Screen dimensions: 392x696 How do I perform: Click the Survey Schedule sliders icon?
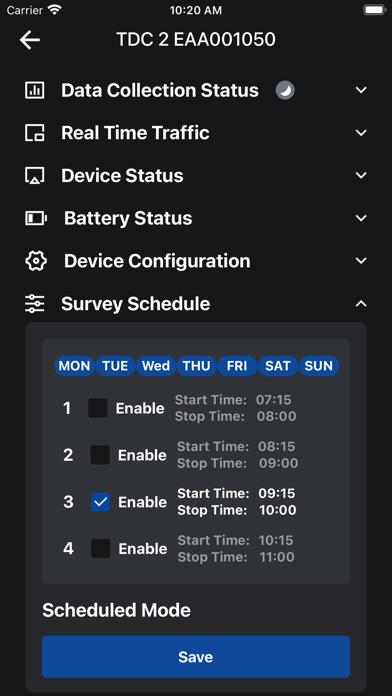(x=34, y=304)
